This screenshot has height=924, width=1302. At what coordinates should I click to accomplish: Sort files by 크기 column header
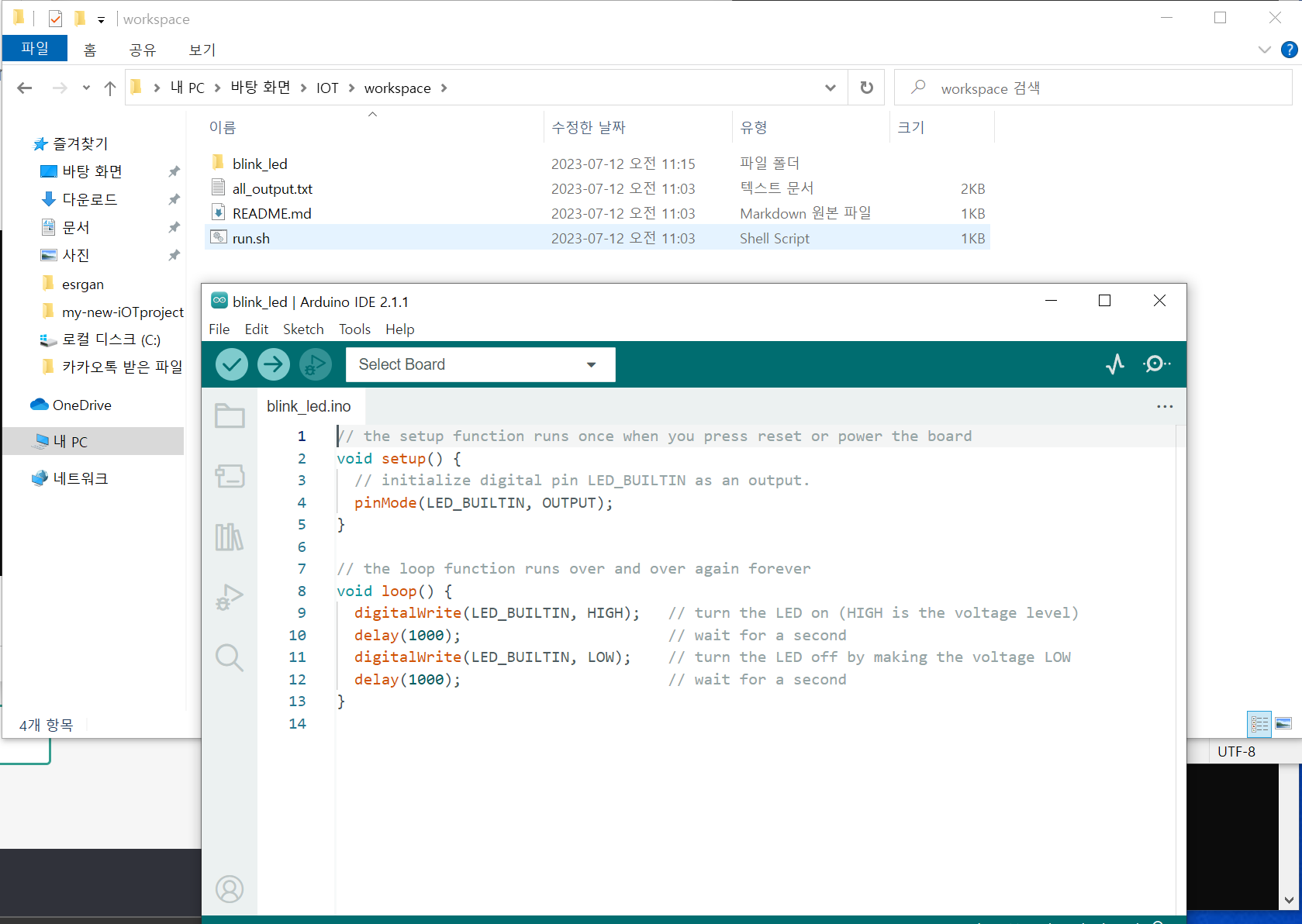[x=911, y=127]
